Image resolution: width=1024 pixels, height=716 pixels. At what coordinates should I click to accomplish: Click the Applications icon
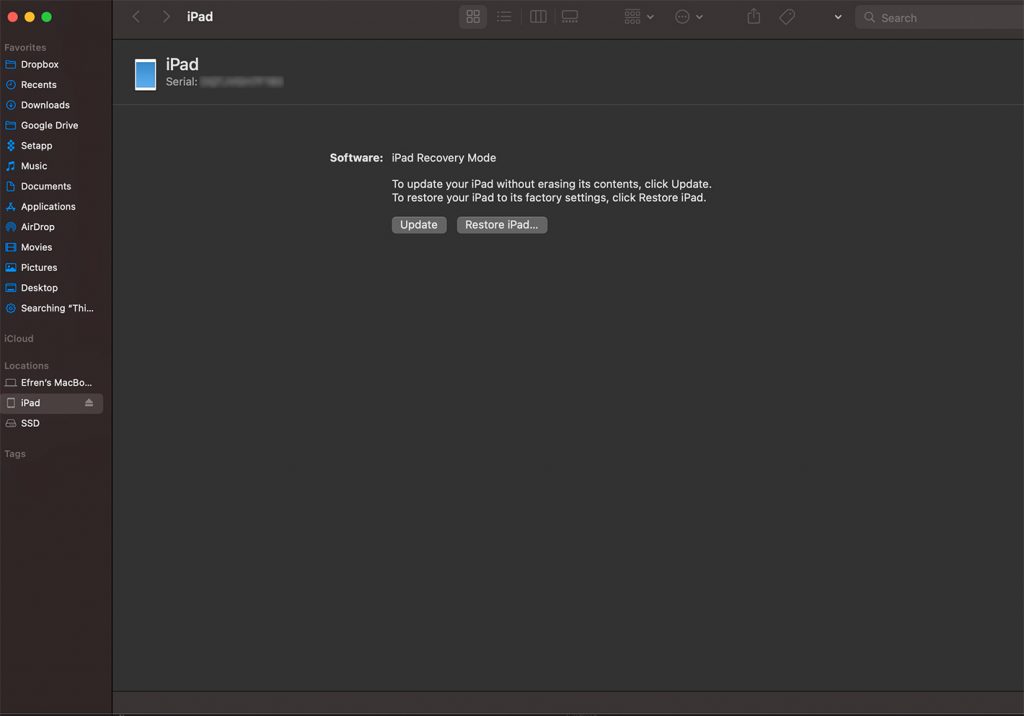click(10, 206)
